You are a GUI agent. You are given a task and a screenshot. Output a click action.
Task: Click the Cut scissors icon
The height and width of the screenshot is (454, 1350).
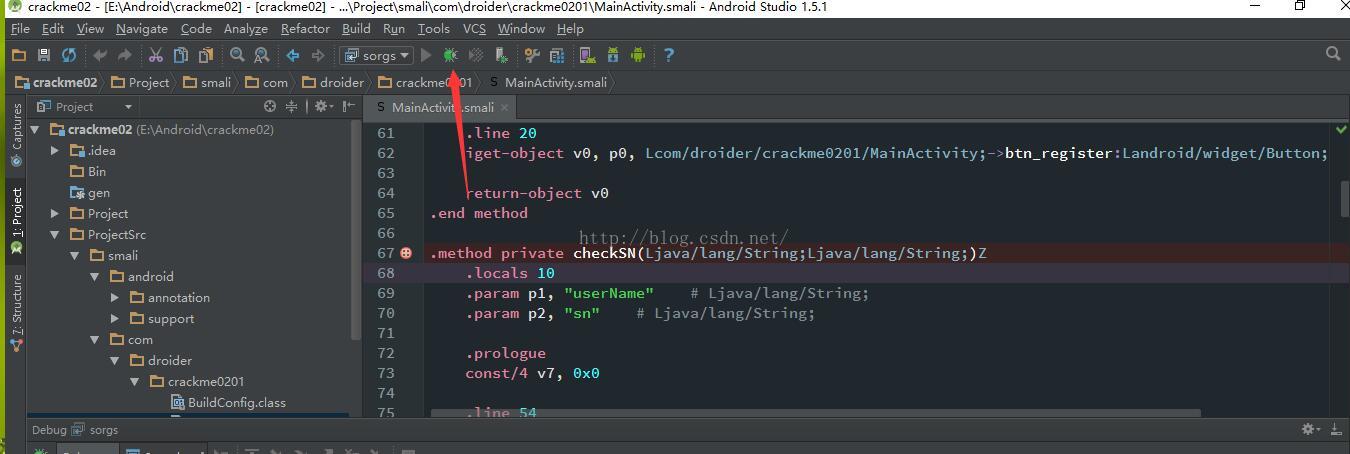pyautogui.click(x=156, y=55)
